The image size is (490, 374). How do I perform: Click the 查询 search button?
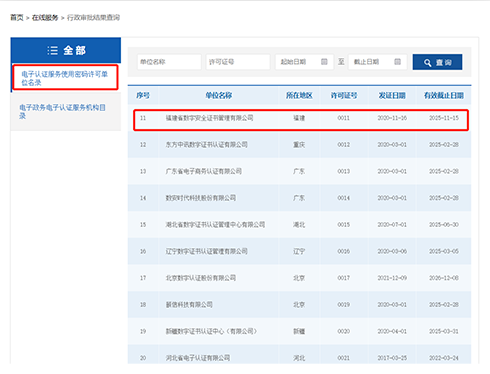coord(437,62)
